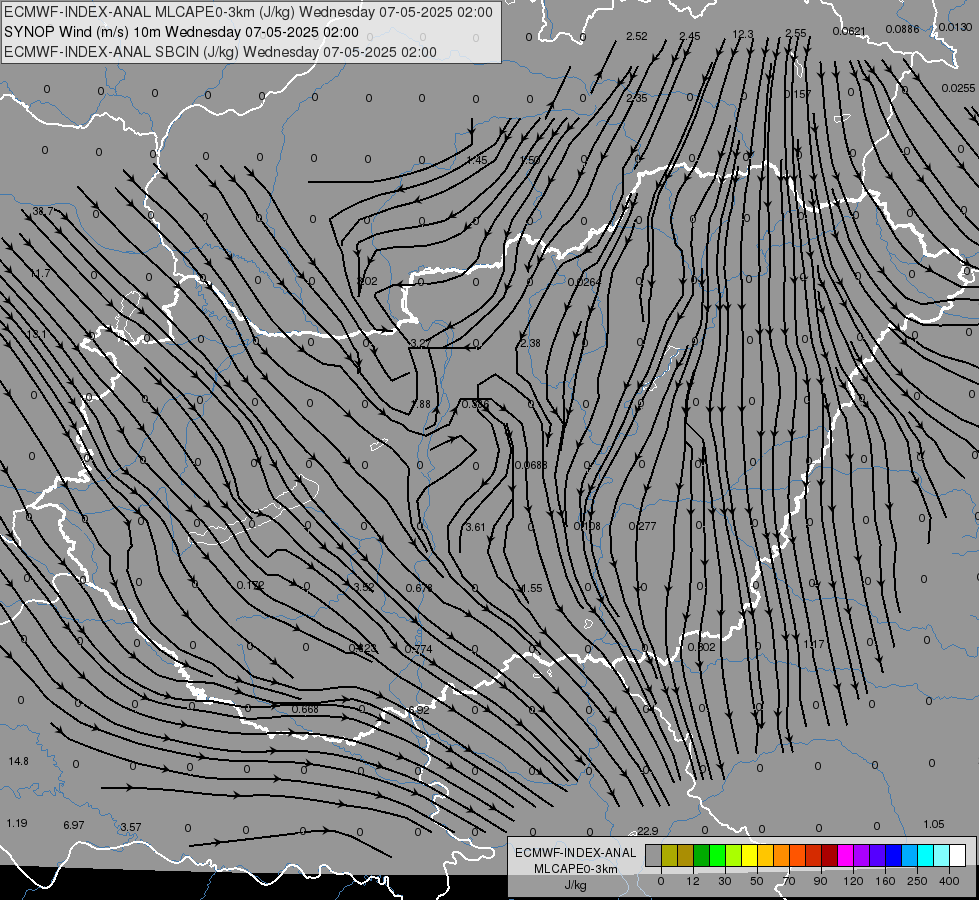979x900 pixels.
Task: Click the SYNOP Wind 10m title line
Action: coord(181,32)
